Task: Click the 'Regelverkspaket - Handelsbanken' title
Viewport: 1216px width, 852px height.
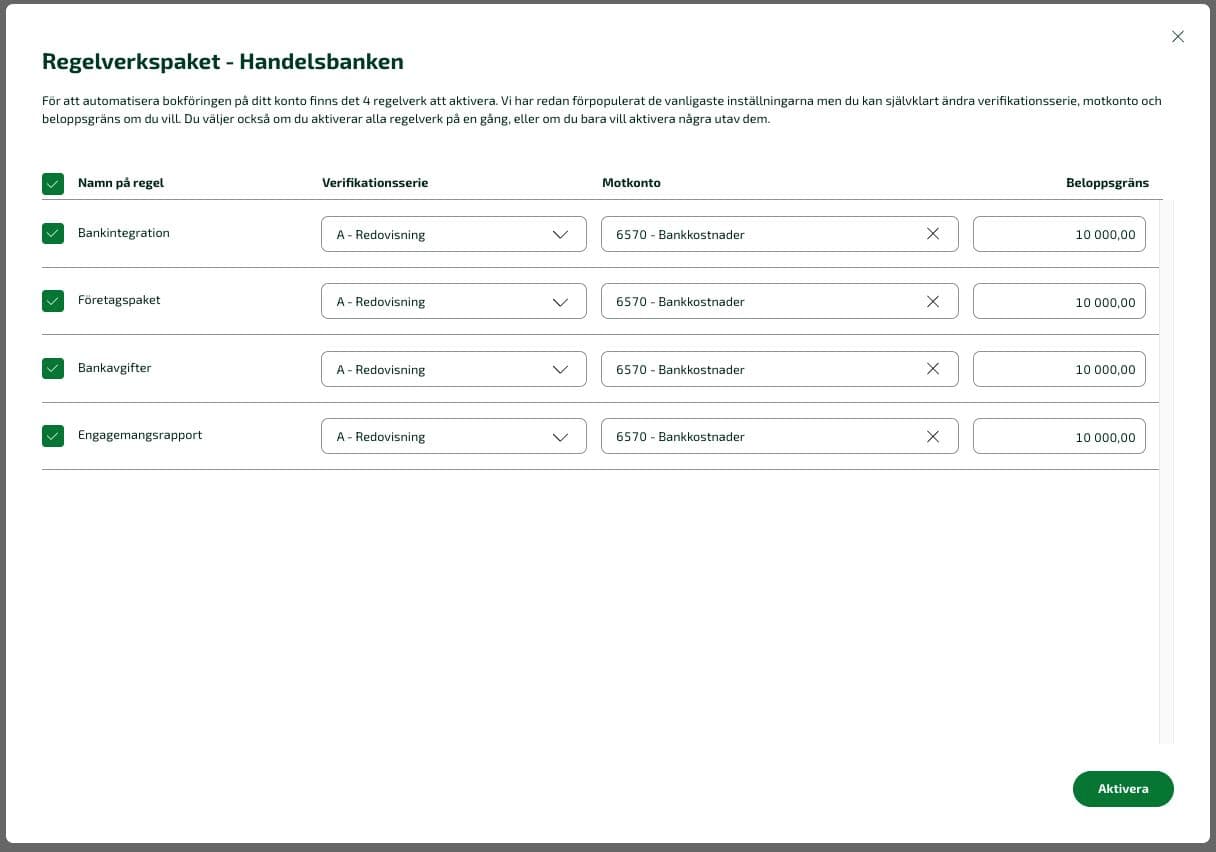Action: point(223,62)
